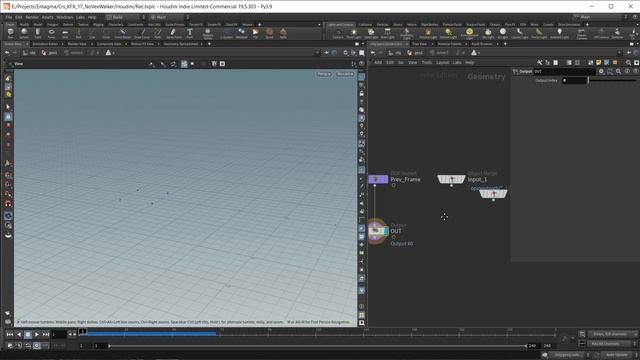The width and height of the screenshot is (640, 360).
Task: Select the Input_1 object merge node
Action: [x=451, y=179]
